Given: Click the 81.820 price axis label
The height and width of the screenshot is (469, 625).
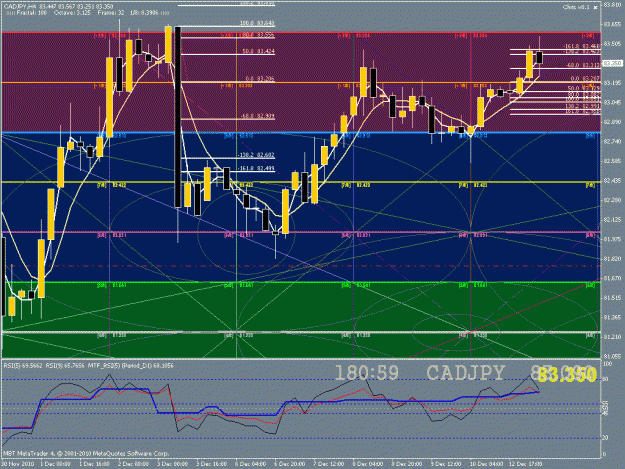Looking at the screenshot, I should 613,259.
